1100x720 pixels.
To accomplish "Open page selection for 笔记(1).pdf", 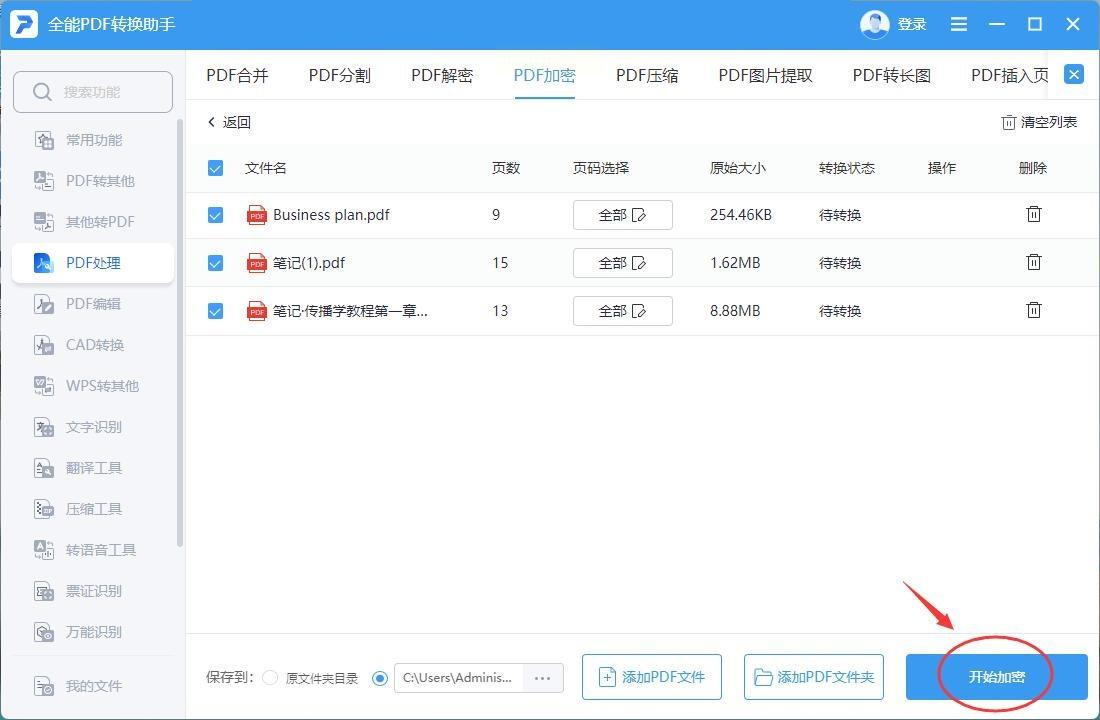I will (622, 263).
